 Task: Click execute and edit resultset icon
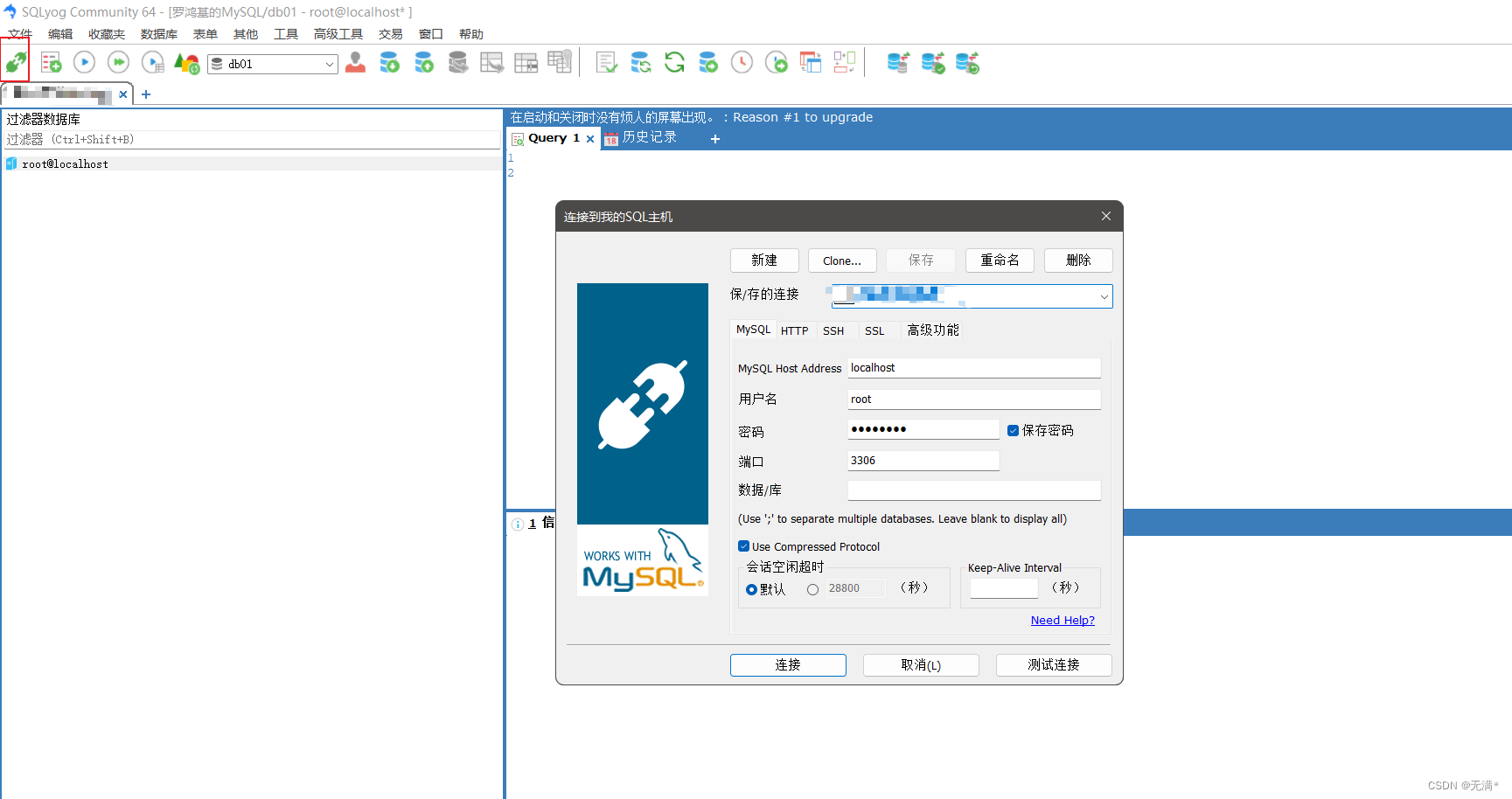click(x=152, y=62)
